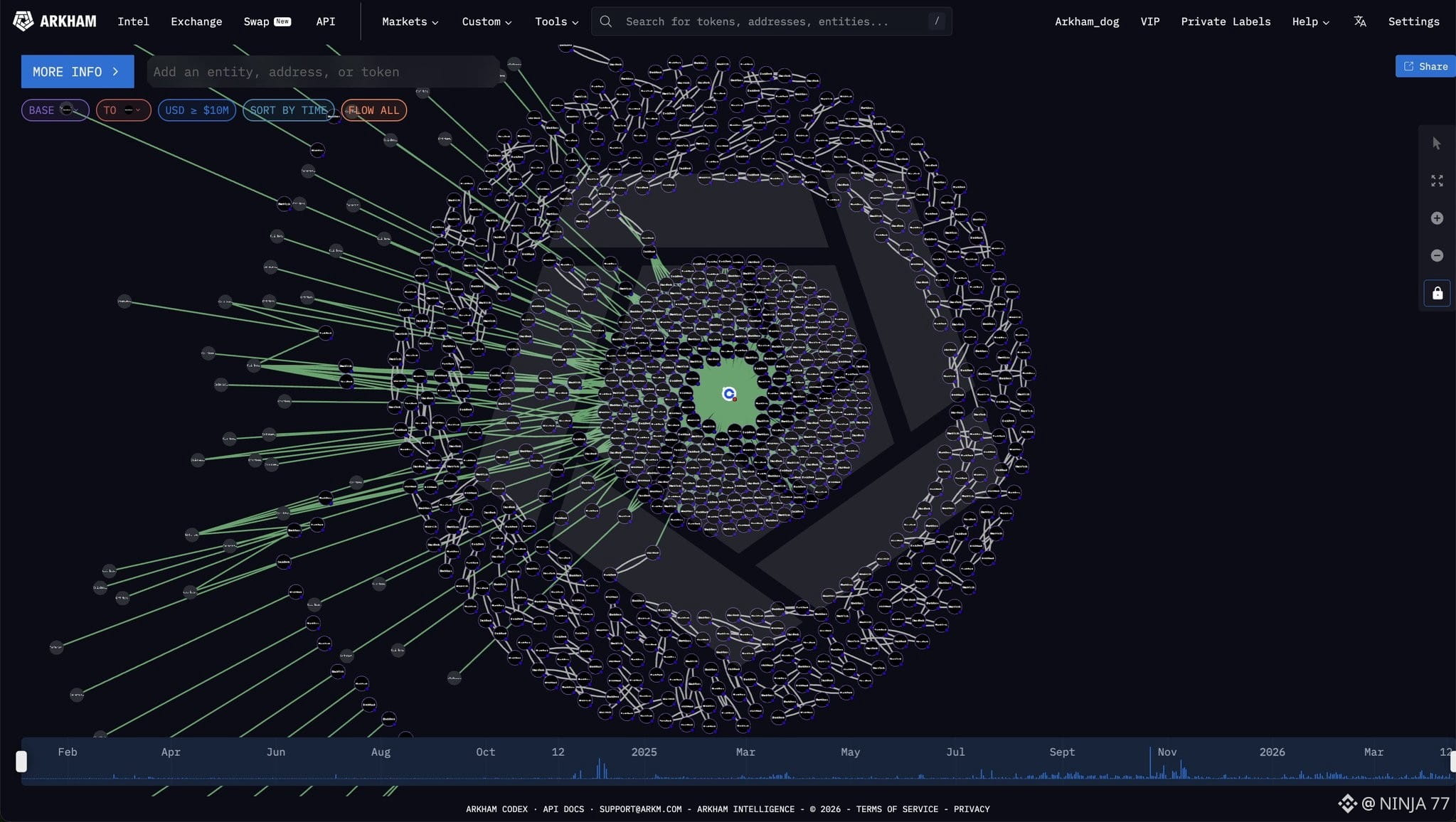This screenshot has height=822, width=1456.
Task: Click the Arkham logo in the header
Action: pos(55,21)
